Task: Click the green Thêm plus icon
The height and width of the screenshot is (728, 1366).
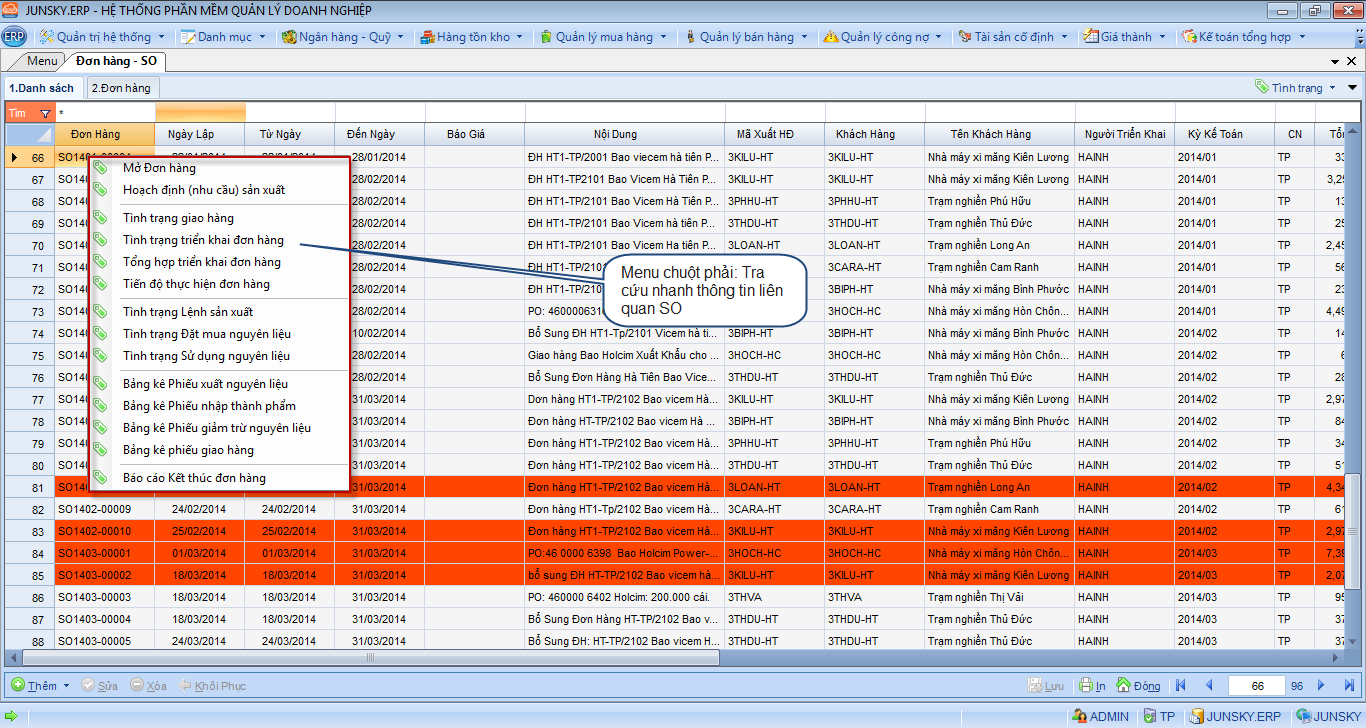Action: coord(18,686)
